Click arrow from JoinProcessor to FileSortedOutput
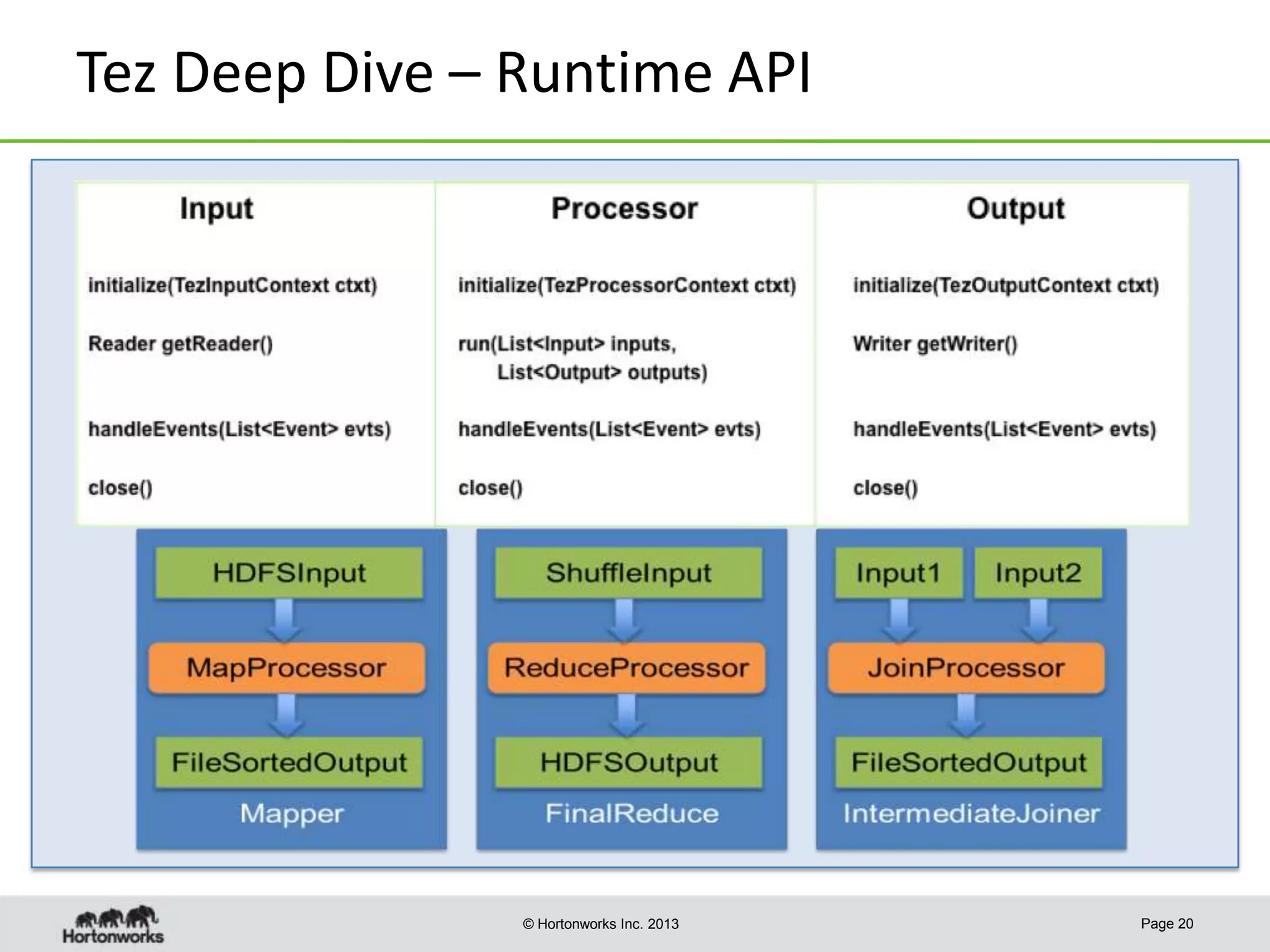 click(966, 715)
